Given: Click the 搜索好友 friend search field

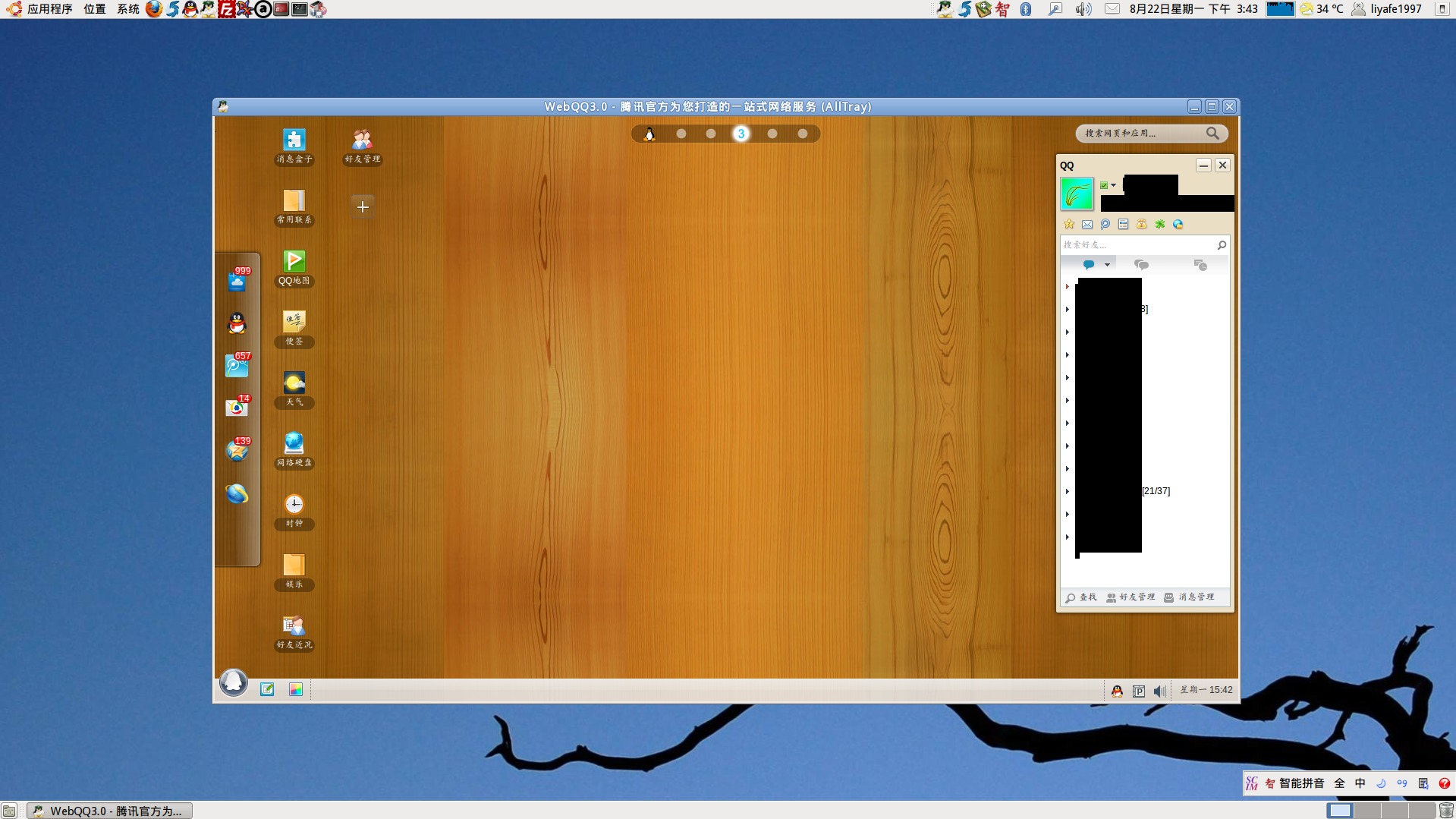Looking at the screenshot, I should coord(1137,244).
